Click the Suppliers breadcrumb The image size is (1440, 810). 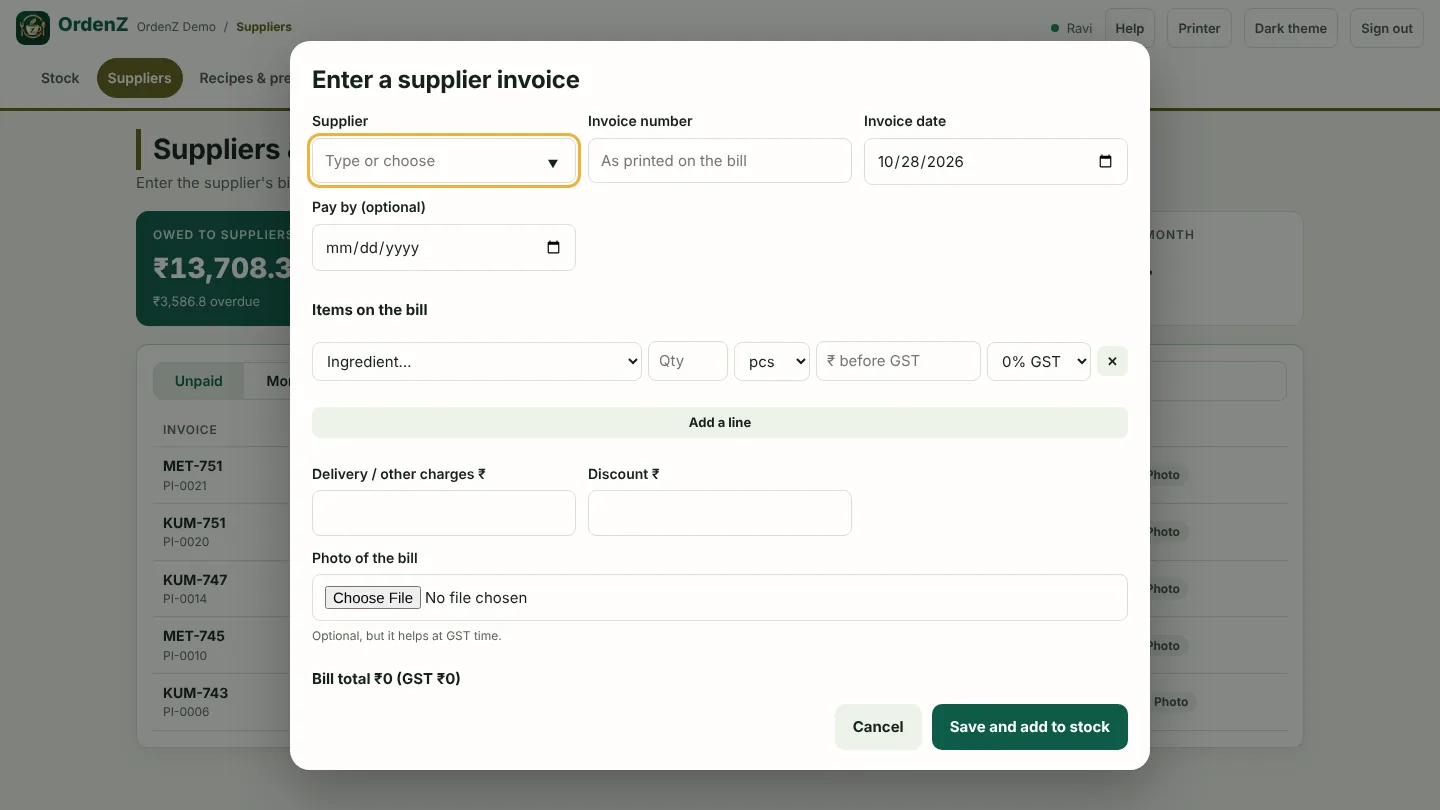(x=264, y=27)
